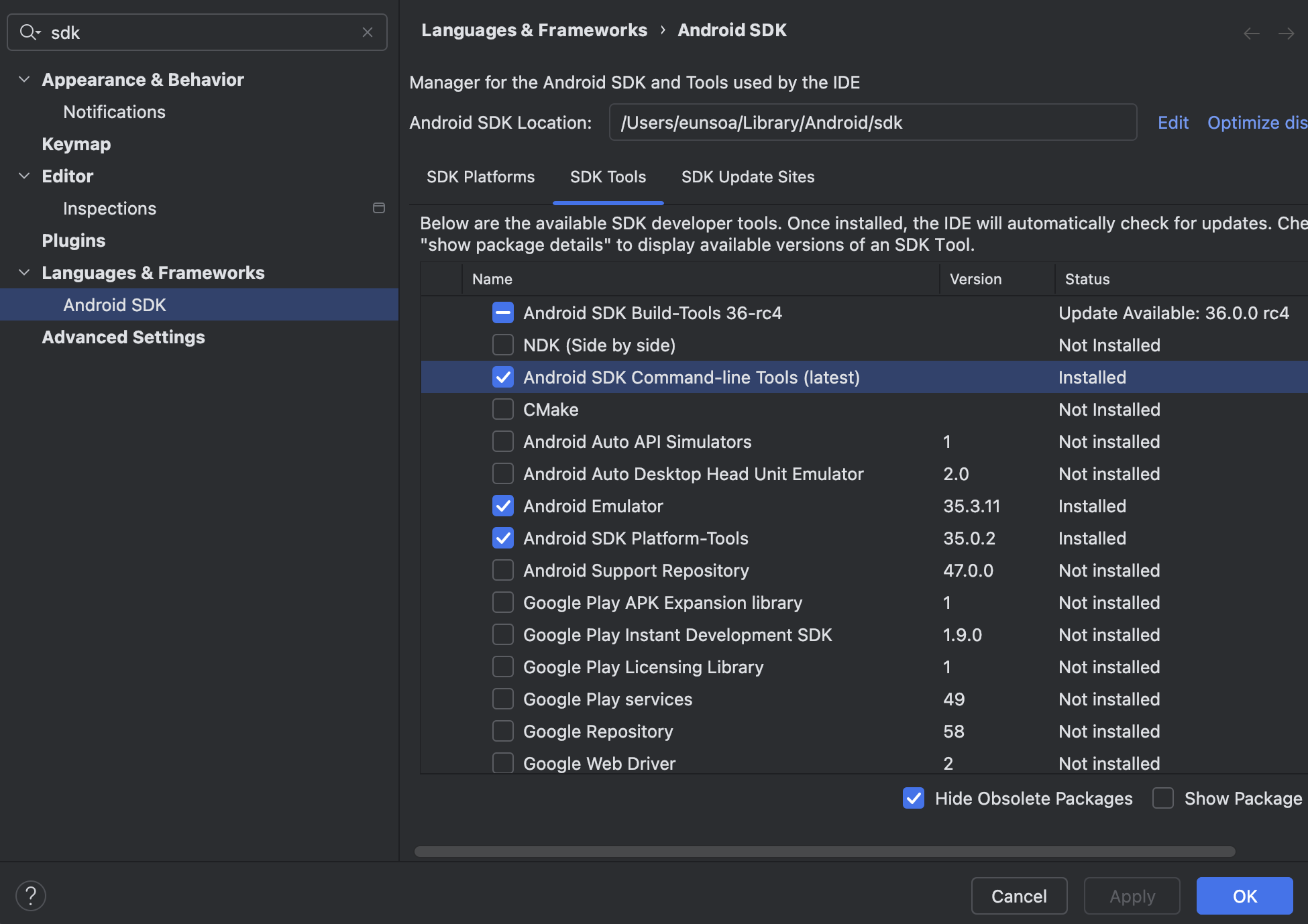Click the Apply button
Viewport: 1308px width, 924px height.
pos(1132,896)
